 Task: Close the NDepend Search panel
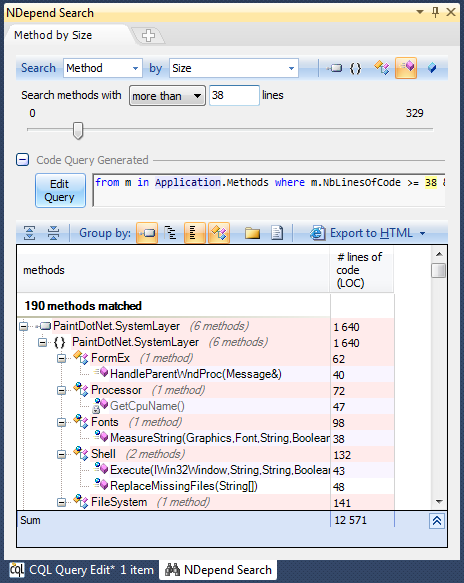(451, 12)
